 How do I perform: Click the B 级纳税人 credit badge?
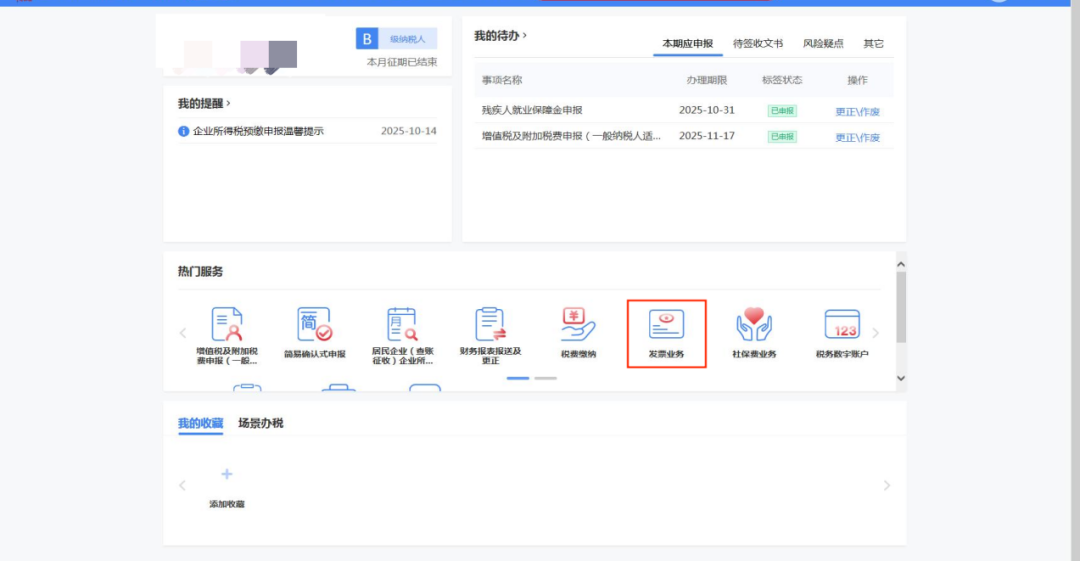click(x=396, y=39)
